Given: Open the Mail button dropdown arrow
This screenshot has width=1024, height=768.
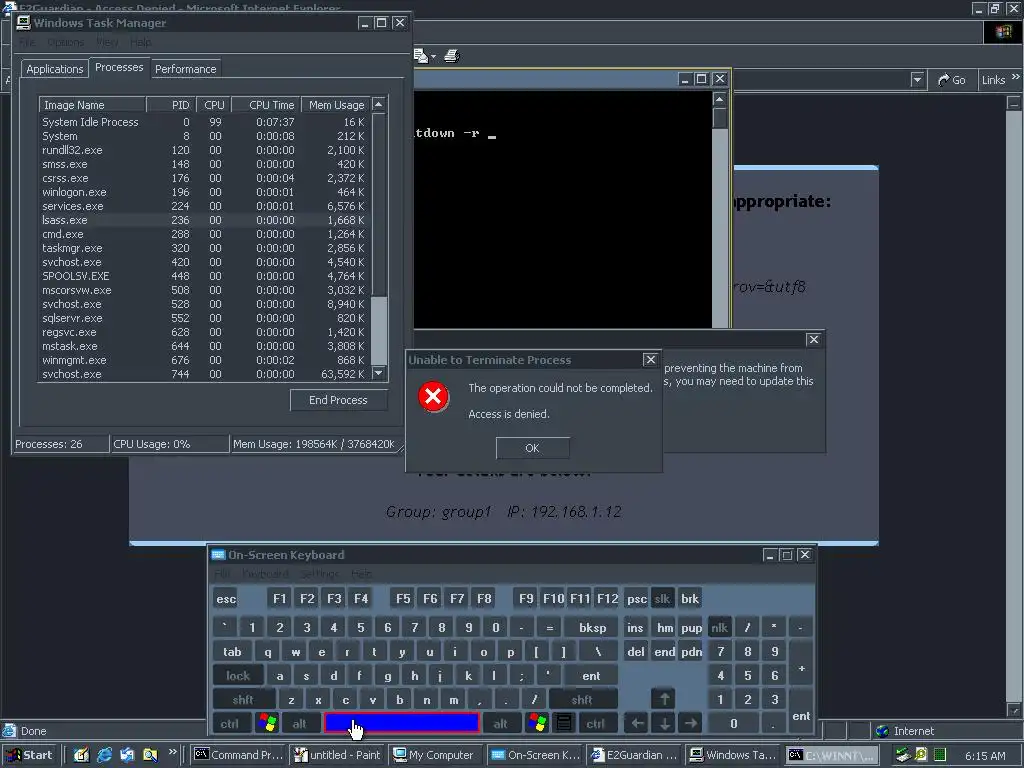Looking at the screenshot, I should tap(433, 57).
